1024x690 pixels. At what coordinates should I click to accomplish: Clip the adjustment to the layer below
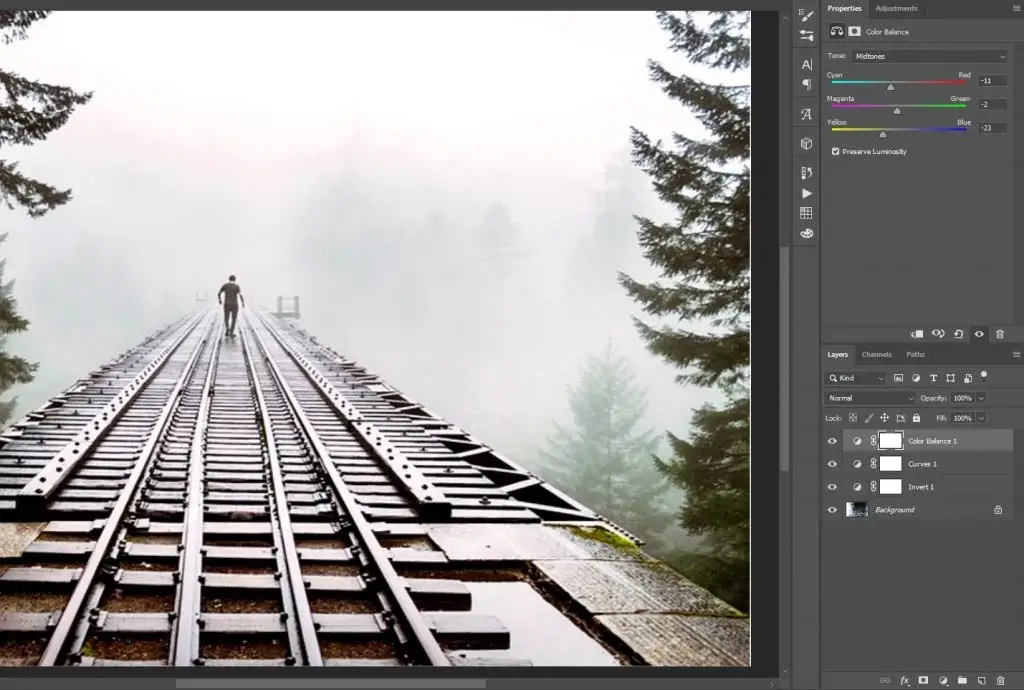tap(917, 334)
